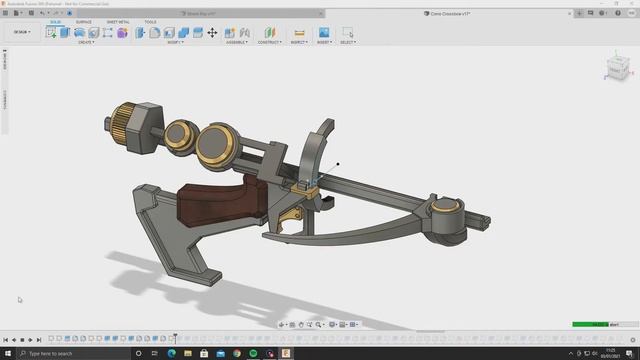Open Windows Start menu
The height and width of the screenshot is (360, 640).
tap(8, 353)
